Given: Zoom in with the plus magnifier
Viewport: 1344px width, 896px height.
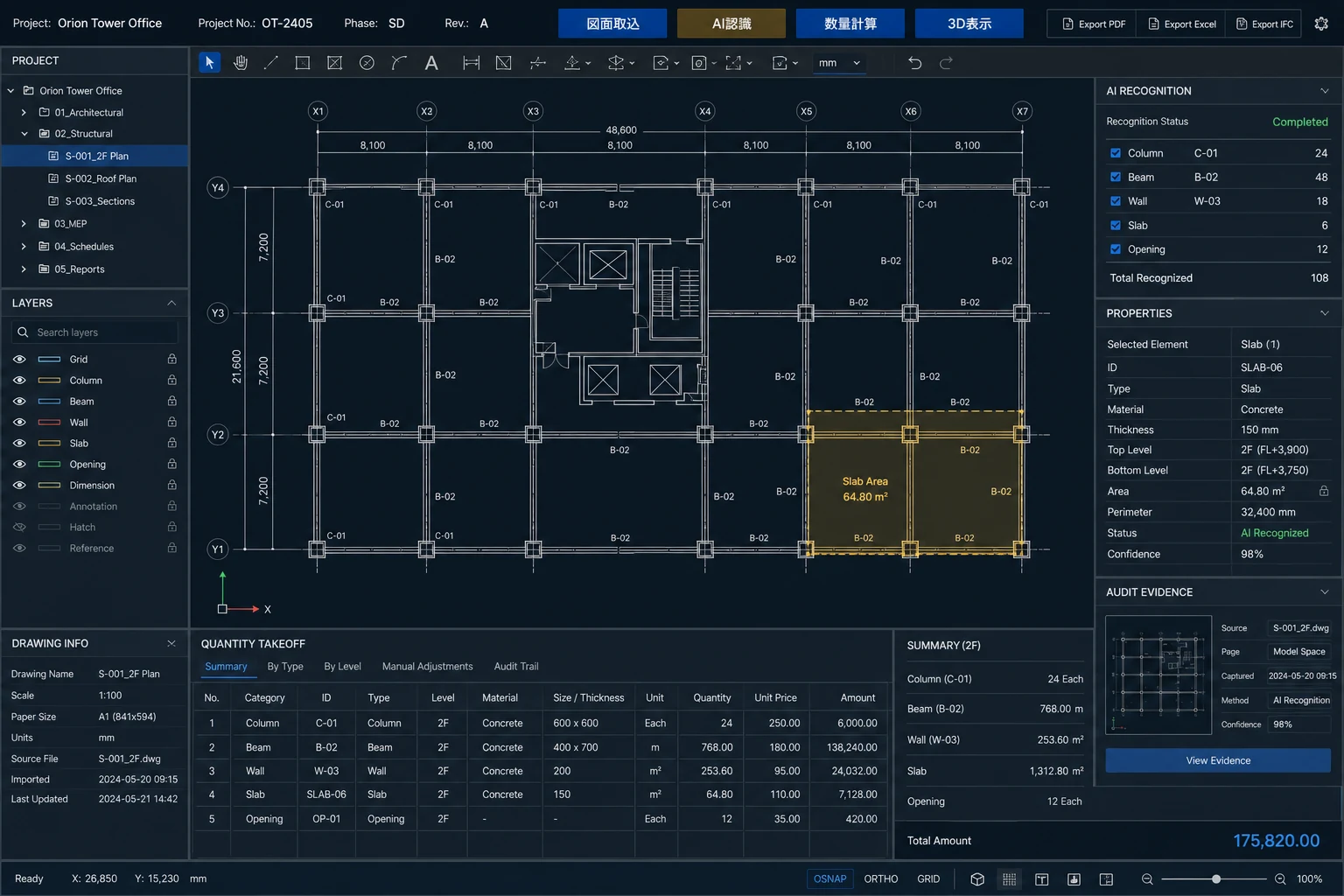Looking at the screenshot, I should (1280, 878).
